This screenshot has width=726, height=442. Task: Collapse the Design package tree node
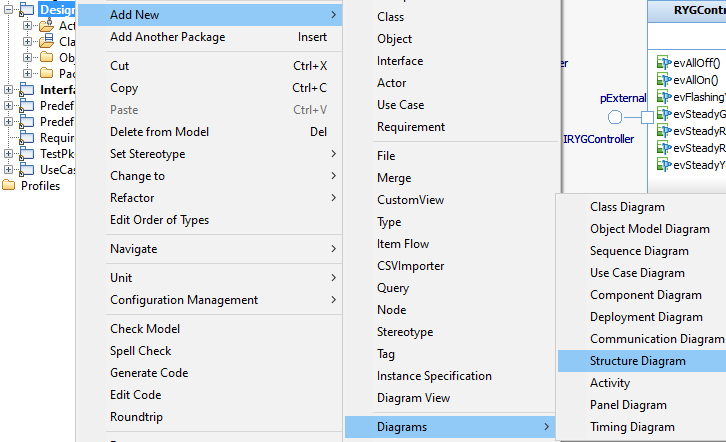point(9,9)
